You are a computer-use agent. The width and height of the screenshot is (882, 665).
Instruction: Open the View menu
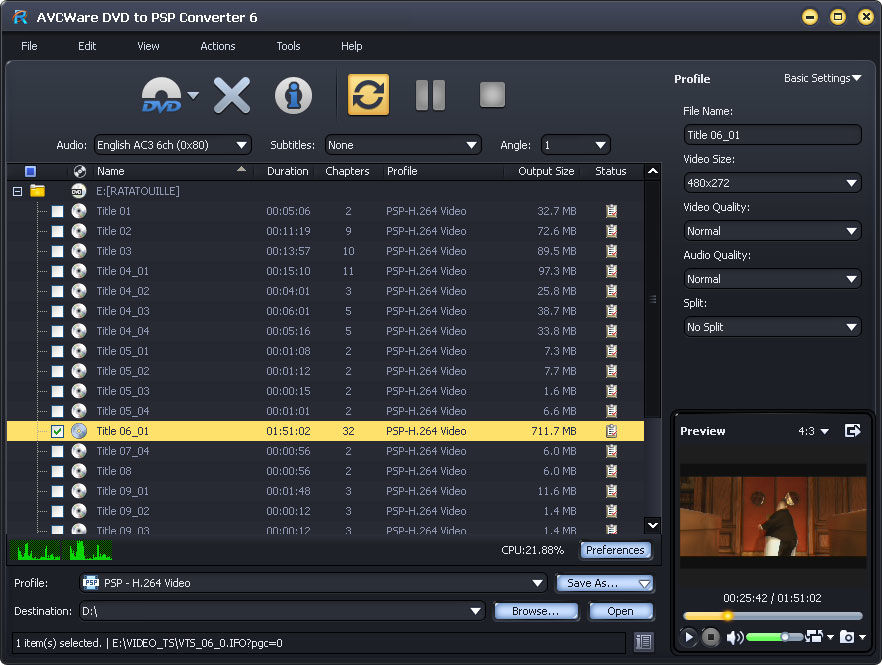point(148,46)
